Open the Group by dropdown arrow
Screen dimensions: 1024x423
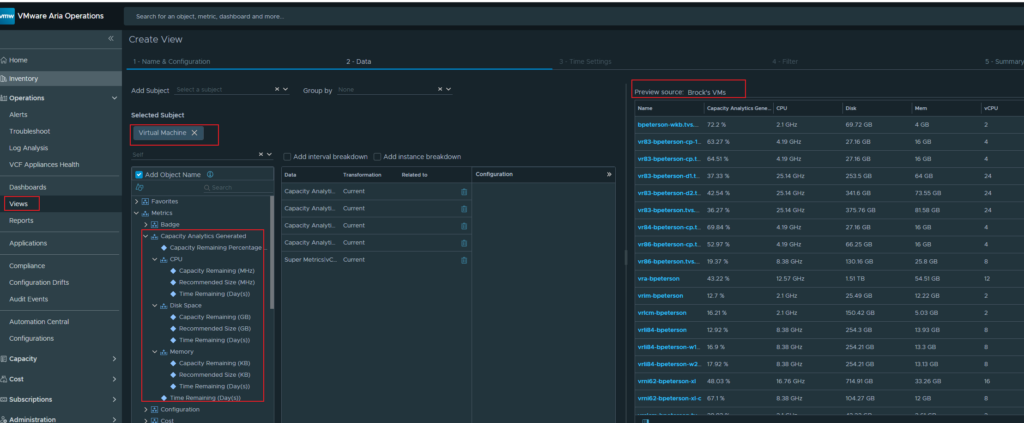(x=449, y=89)
